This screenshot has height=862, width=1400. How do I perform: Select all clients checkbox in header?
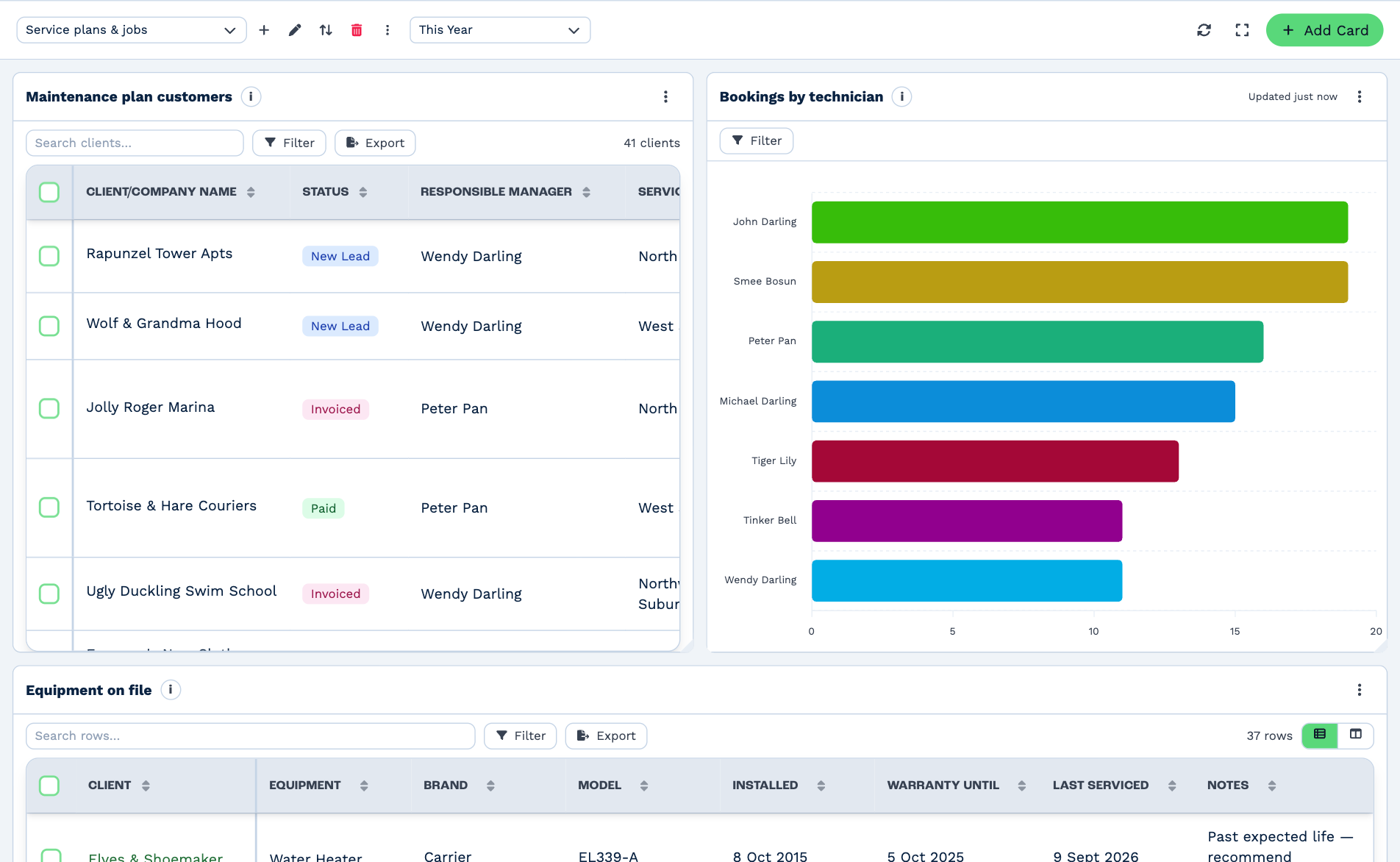pyautogui.click(x=49, y=192)
